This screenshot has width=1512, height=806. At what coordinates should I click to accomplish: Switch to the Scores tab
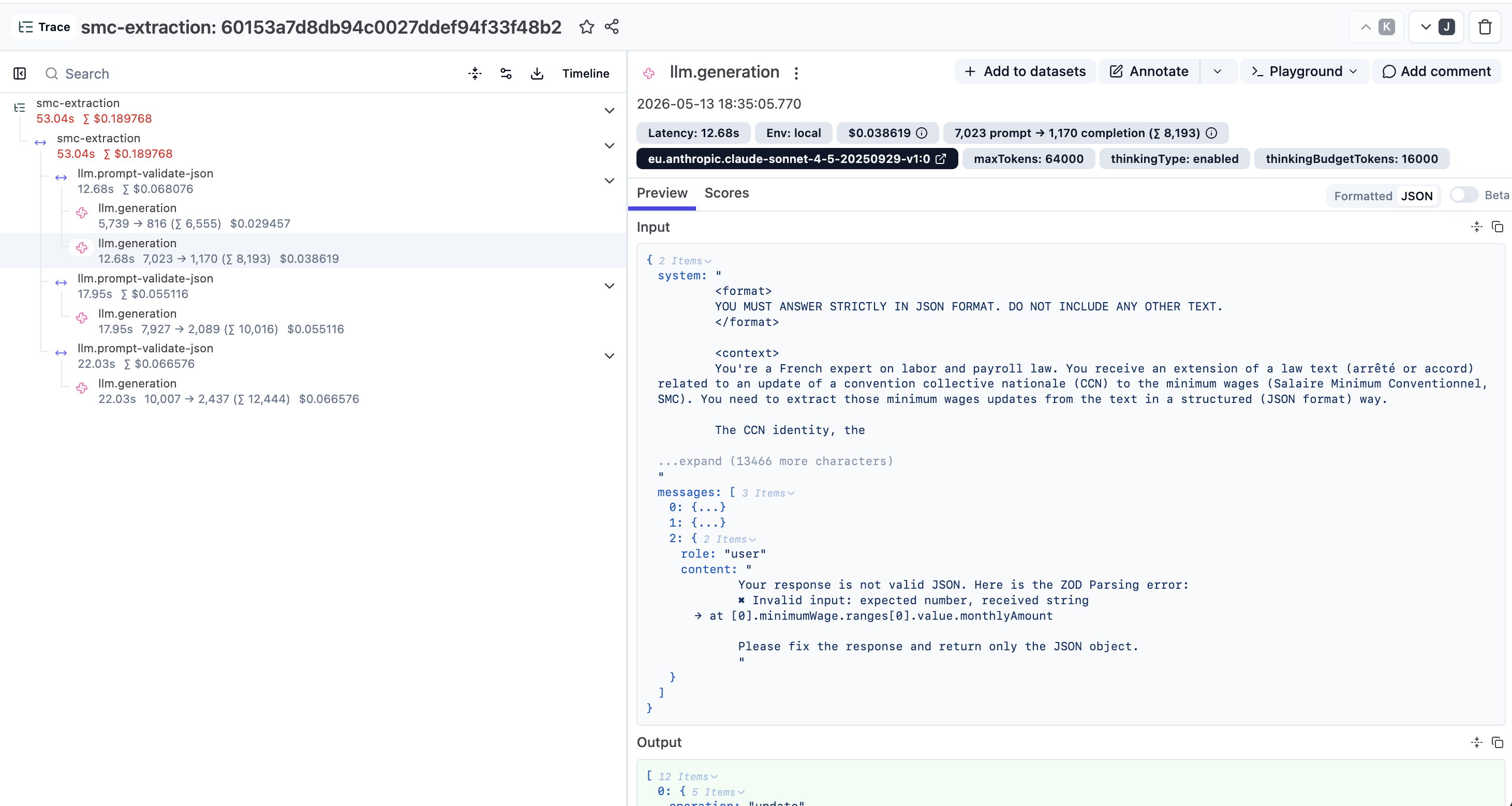click(x=726, y=193)
